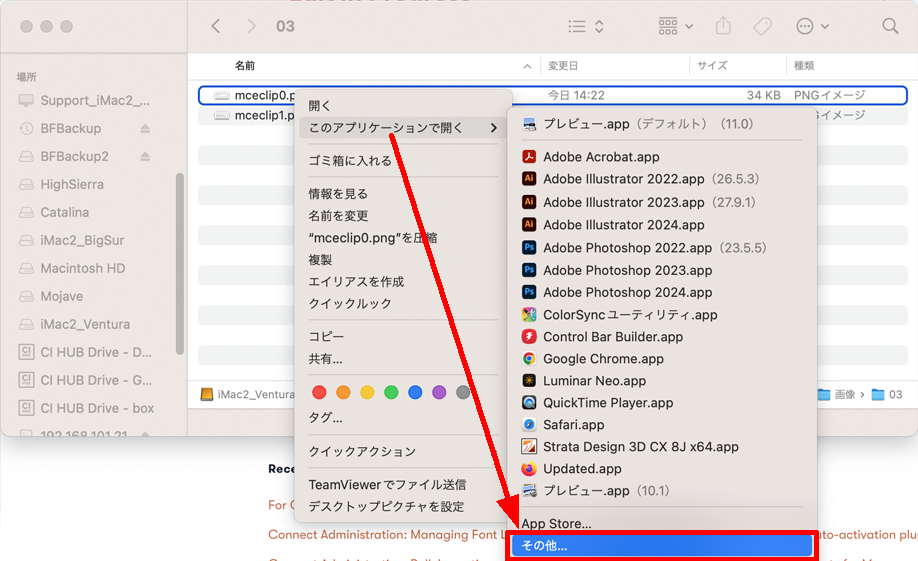The width and height of the screenshot is (918, 561).
Task: Open with Safari.app
Action: coord(563,425)
